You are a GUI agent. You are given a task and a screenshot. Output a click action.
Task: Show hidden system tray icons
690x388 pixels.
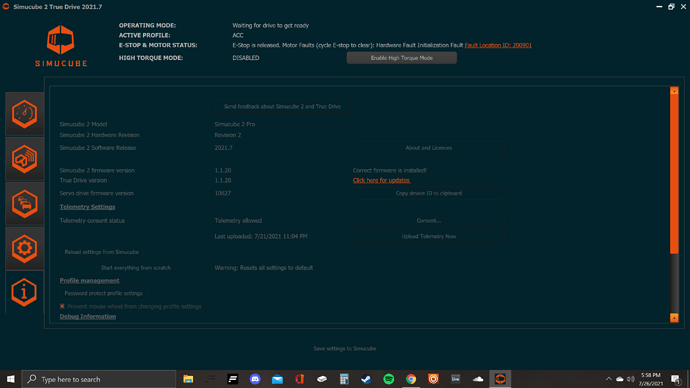point(609,379)
